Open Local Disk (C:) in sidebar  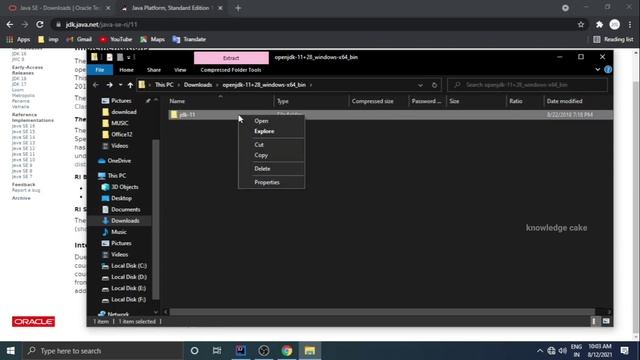tap(129, 266)
